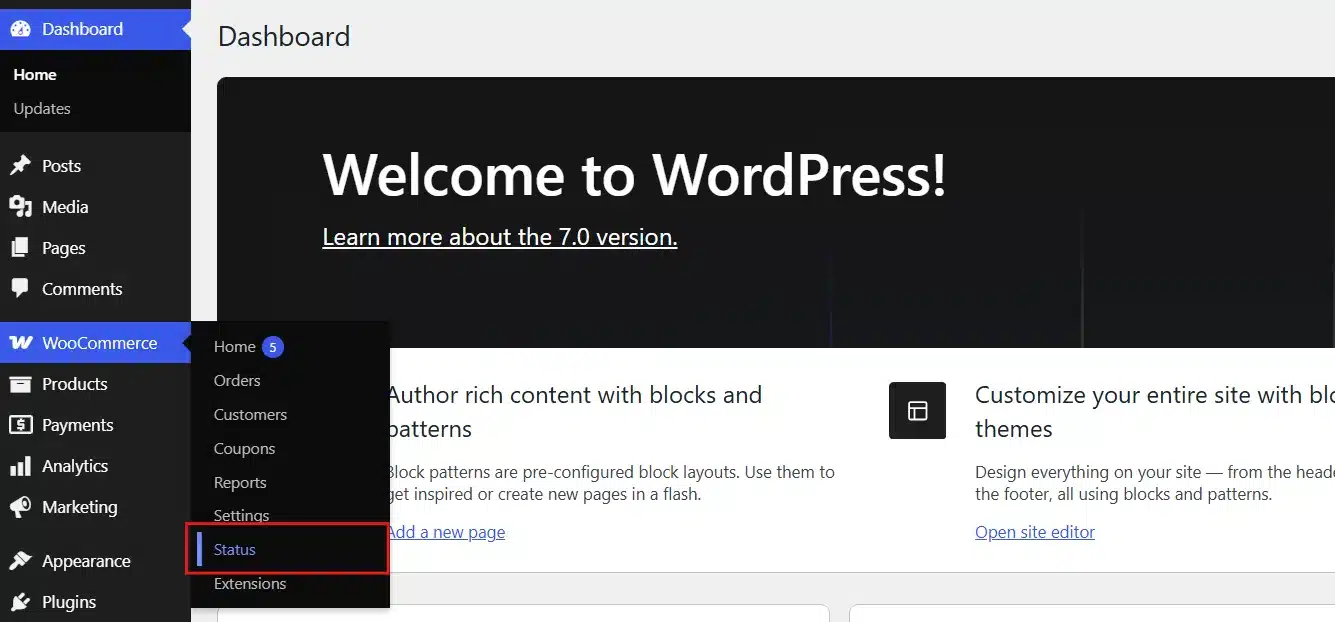
Task: Open the Comments menu label
Action: pyautogui.click(x=82, y=289)
